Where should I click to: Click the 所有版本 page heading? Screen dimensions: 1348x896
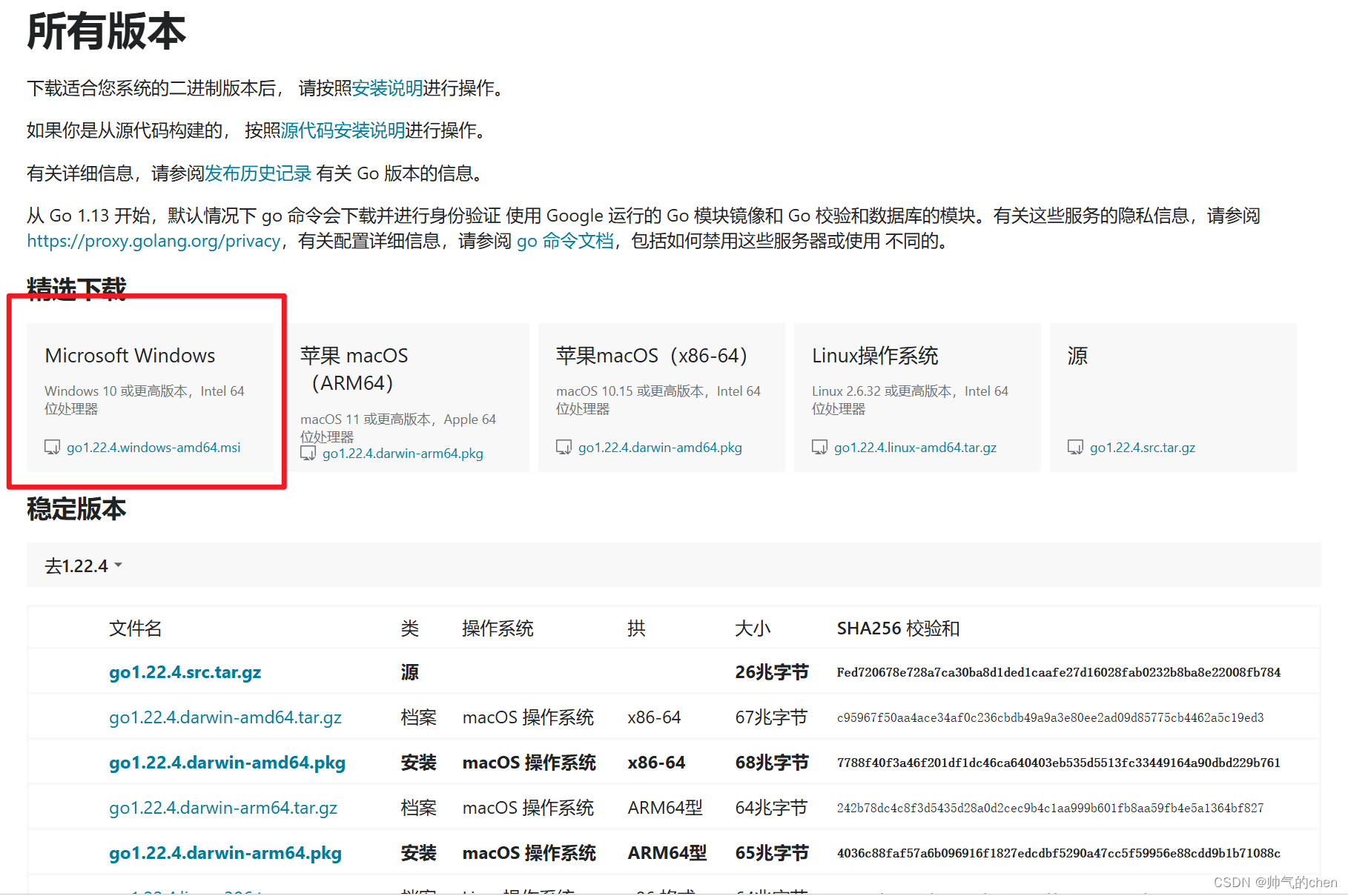click(106, 32)
